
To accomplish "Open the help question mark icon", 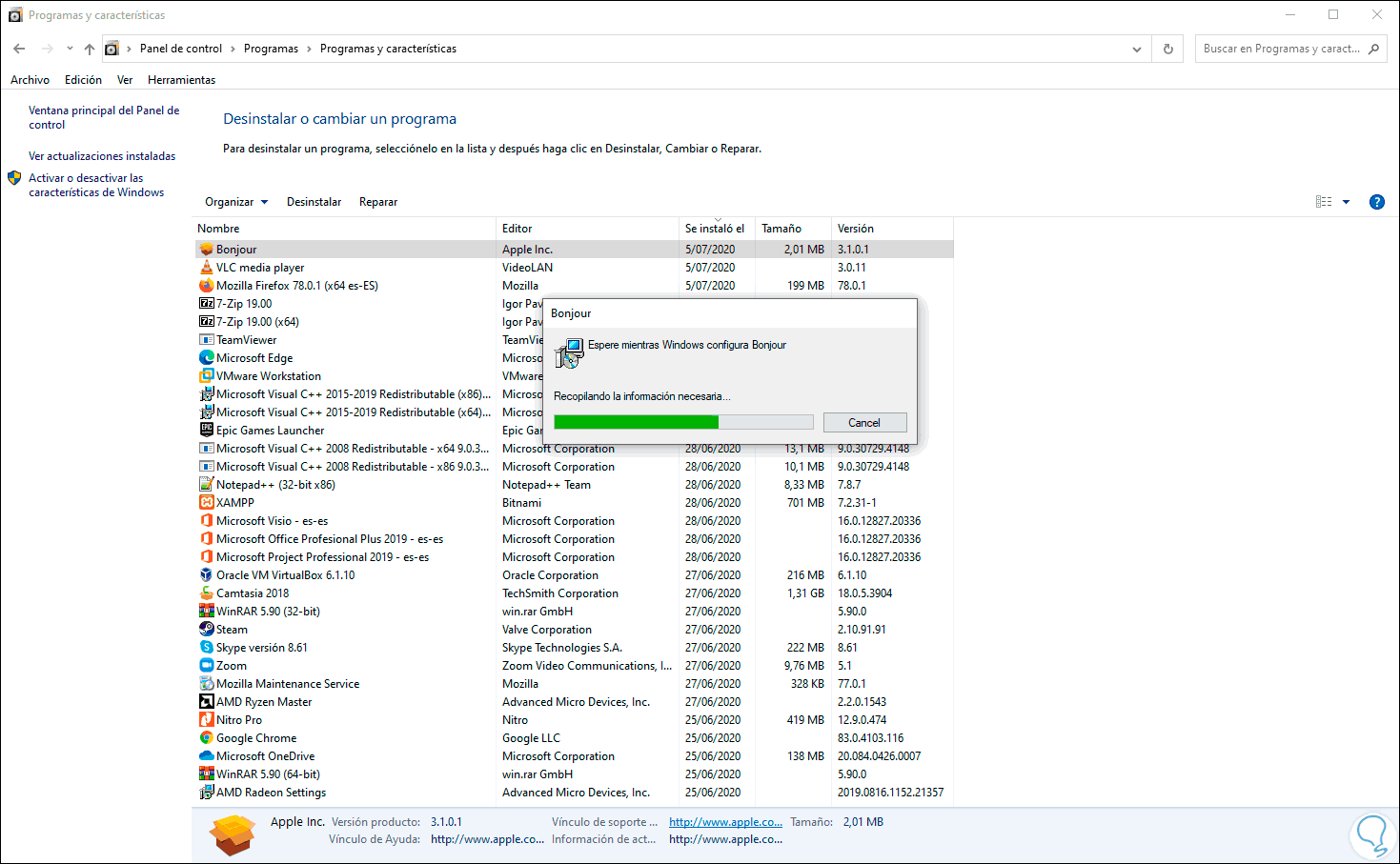I will [x=1376, y=202].
